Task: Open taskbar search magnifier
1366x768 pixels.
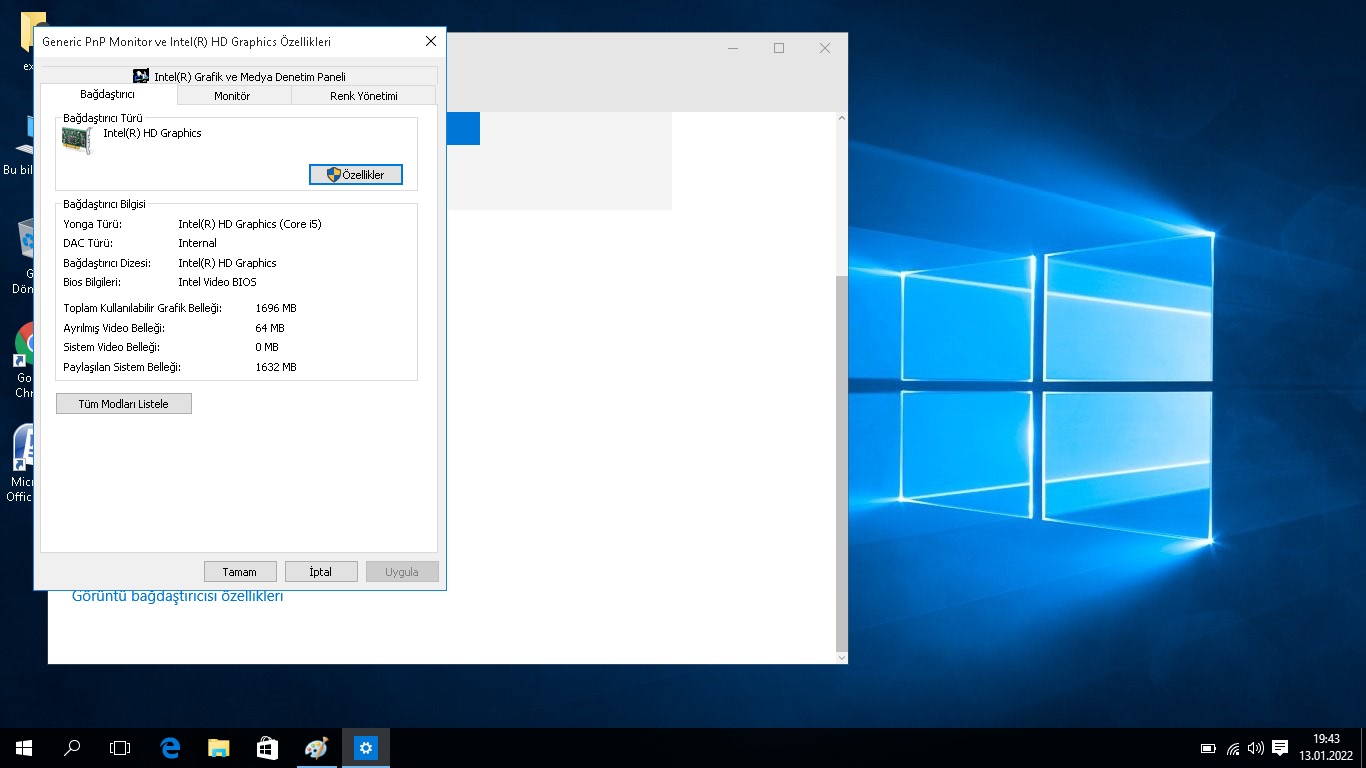Action: tap(72, 748)
